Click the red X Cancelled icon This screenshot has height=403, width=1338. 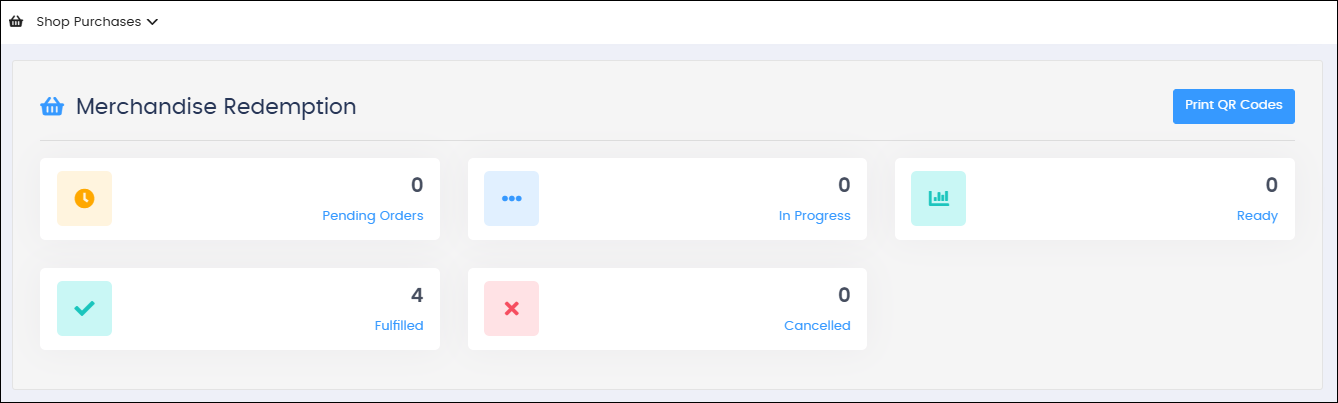tap(511, 308)
